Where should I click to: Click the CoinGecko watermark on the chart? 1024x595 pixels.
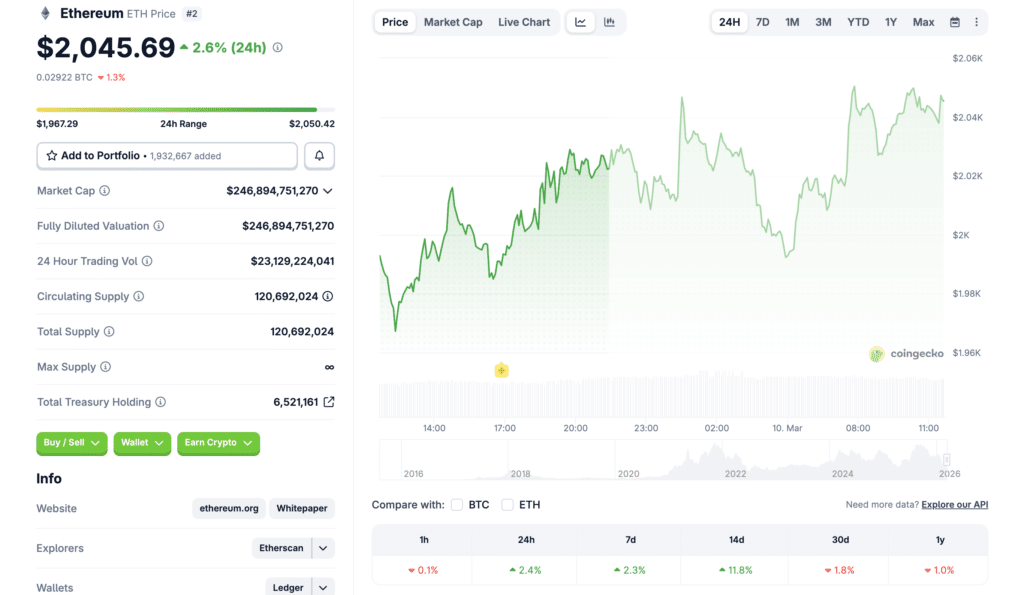pos(906,353)
